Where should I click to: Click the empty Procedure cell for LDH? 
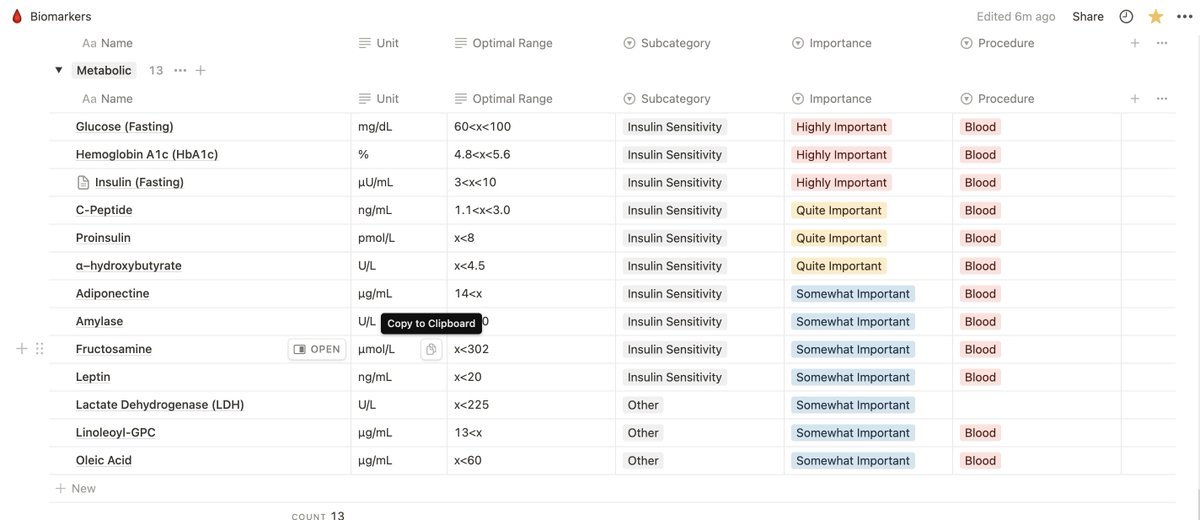pyautogui.click(x=1036, y=405)
